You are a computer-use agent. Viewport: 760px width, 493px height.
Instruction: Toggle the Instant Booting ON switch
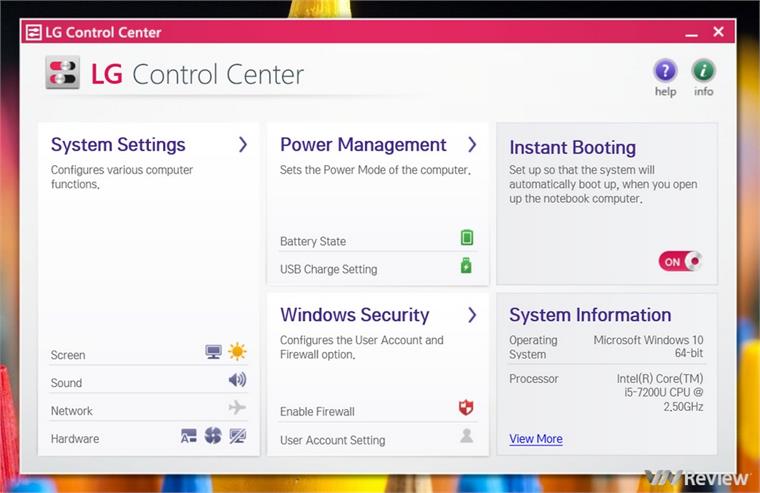[680, 262]
